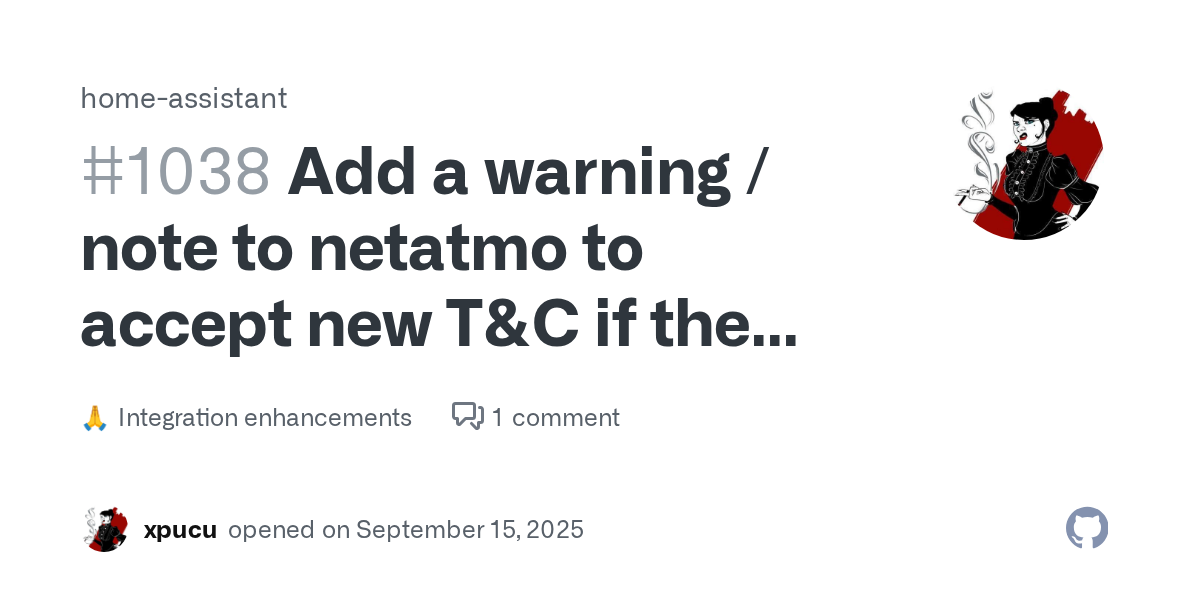Select the Integration enhancements category
The height and width of the screenshot is (600, 1200).
click(264, 417)
